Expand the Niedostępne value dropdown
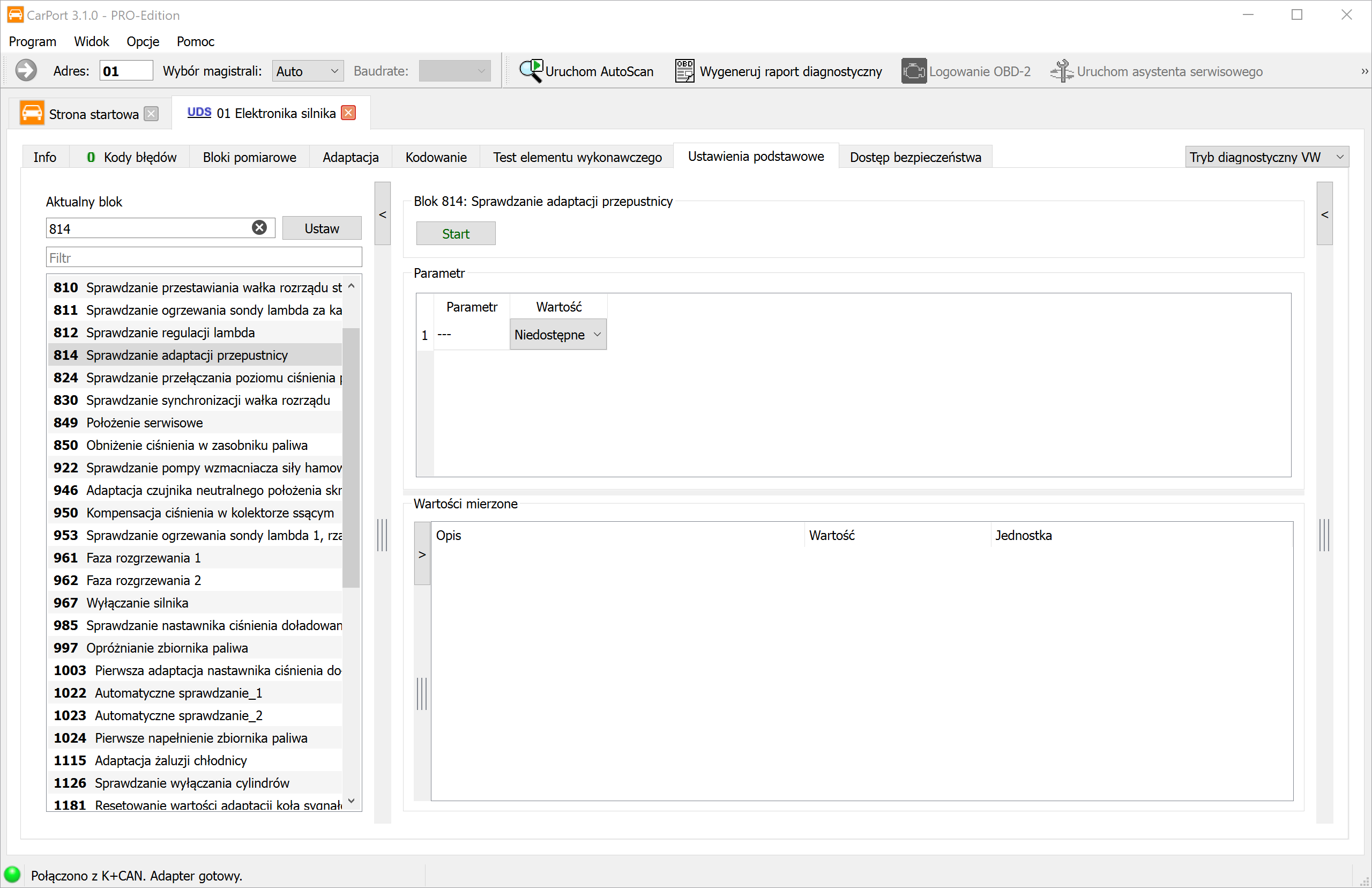Screen dimensions: 1372x888 coord(558,335)
